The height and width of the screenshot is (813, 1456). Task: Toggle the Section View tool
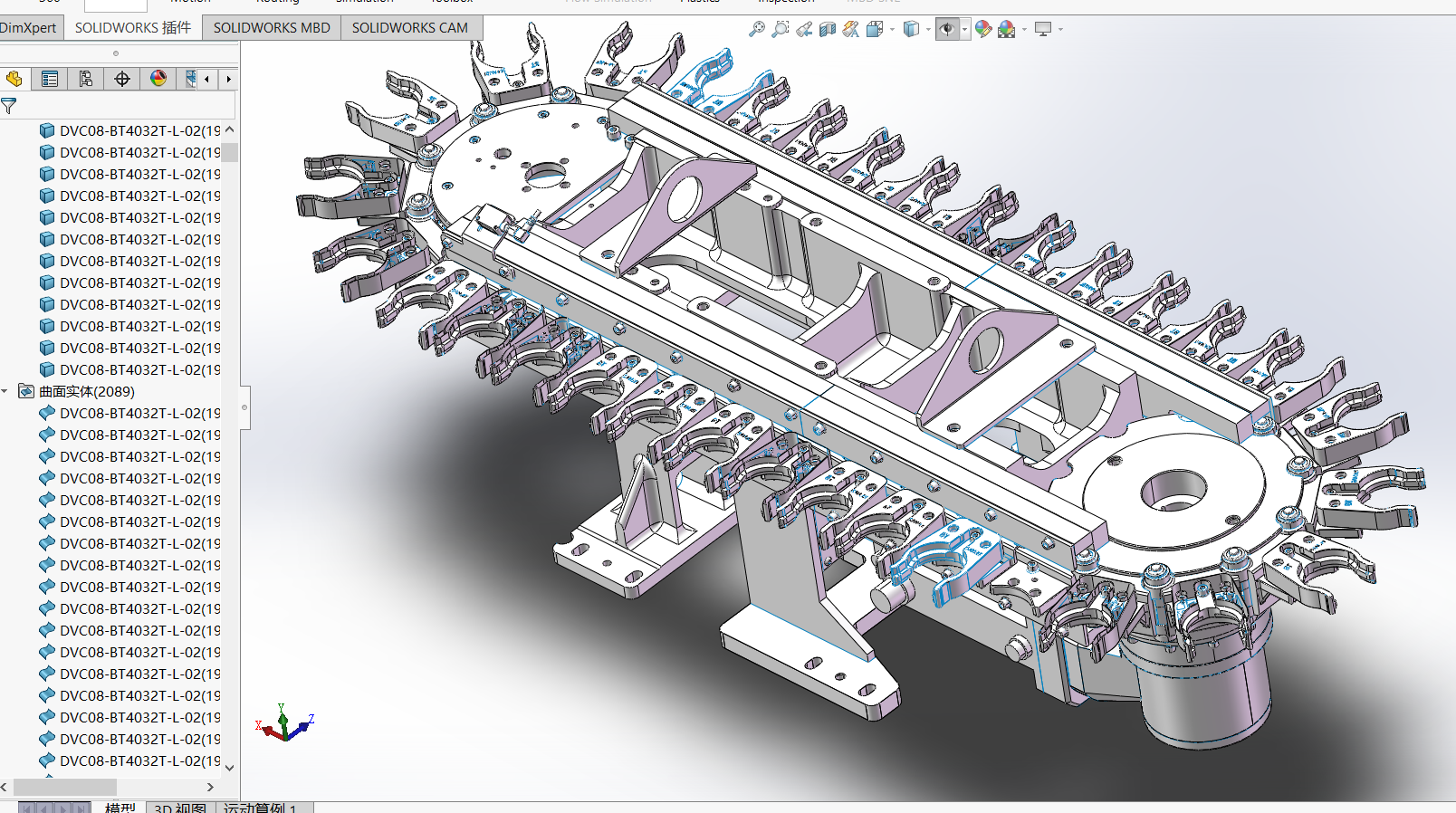pyautogui.click(x=828, y=29)
